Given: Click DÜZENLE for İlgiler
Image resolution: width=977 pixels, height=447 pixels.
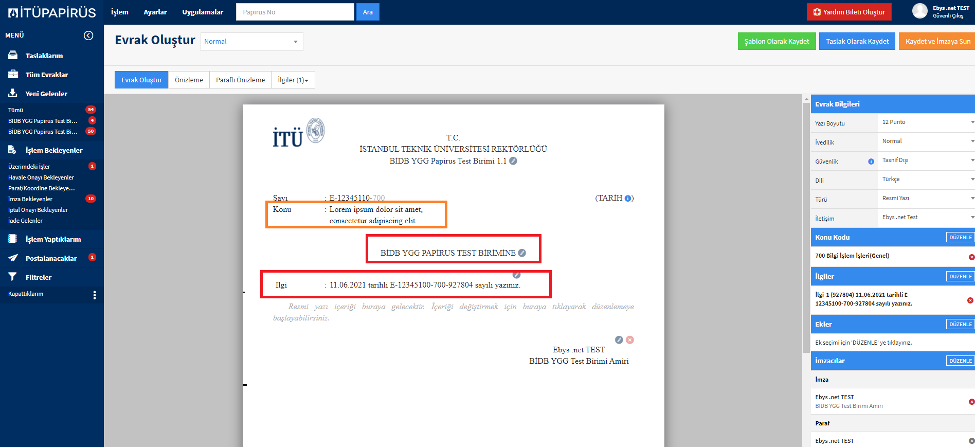Looking at the screenshot, I should coord(960,276).
